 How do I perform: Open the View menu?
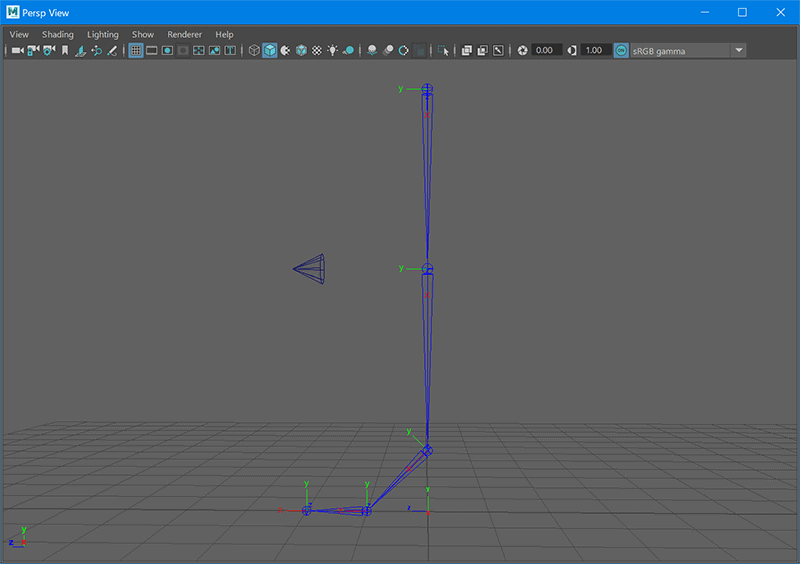pyautogui.click(x=19, y=35)
